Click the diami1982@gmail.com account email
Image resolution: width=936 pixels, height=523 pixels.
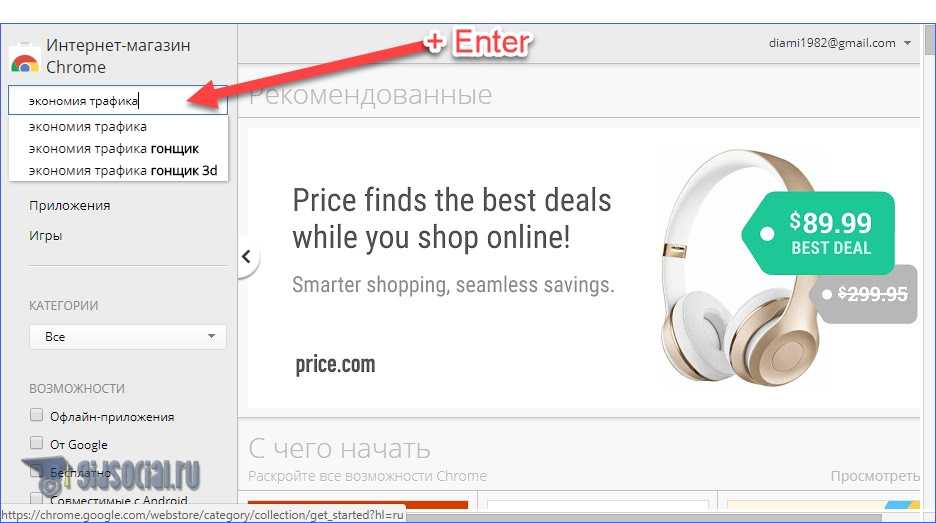[832, 43]
